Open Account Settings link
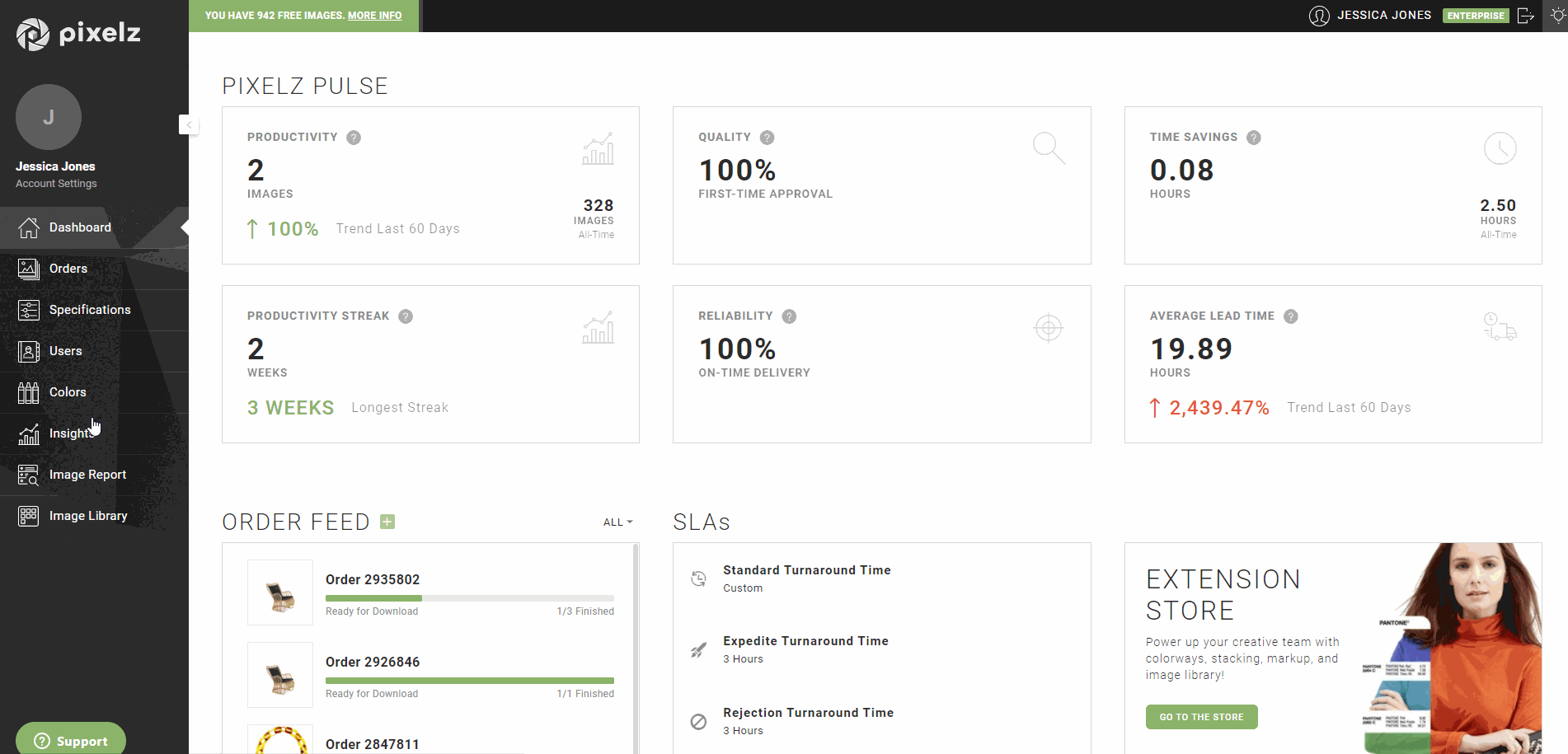 pyautogui.click(x=56, y=184)
